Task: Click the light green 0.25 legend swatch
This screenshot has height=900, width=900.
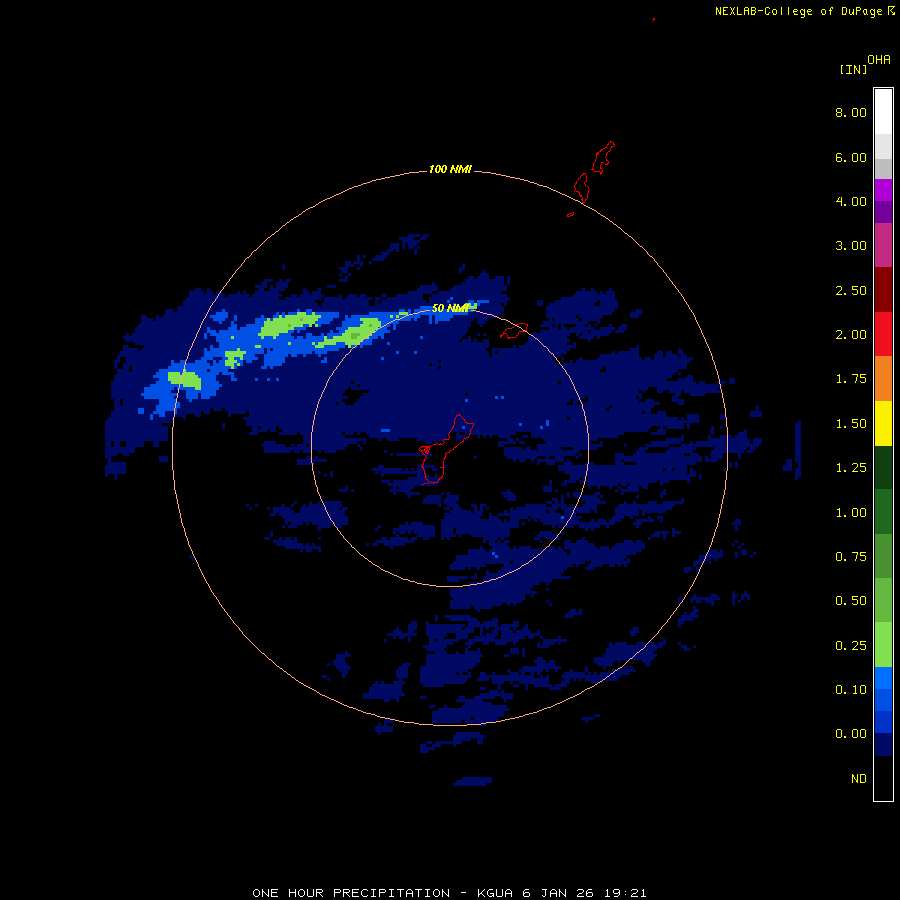Action: [883, 645]
